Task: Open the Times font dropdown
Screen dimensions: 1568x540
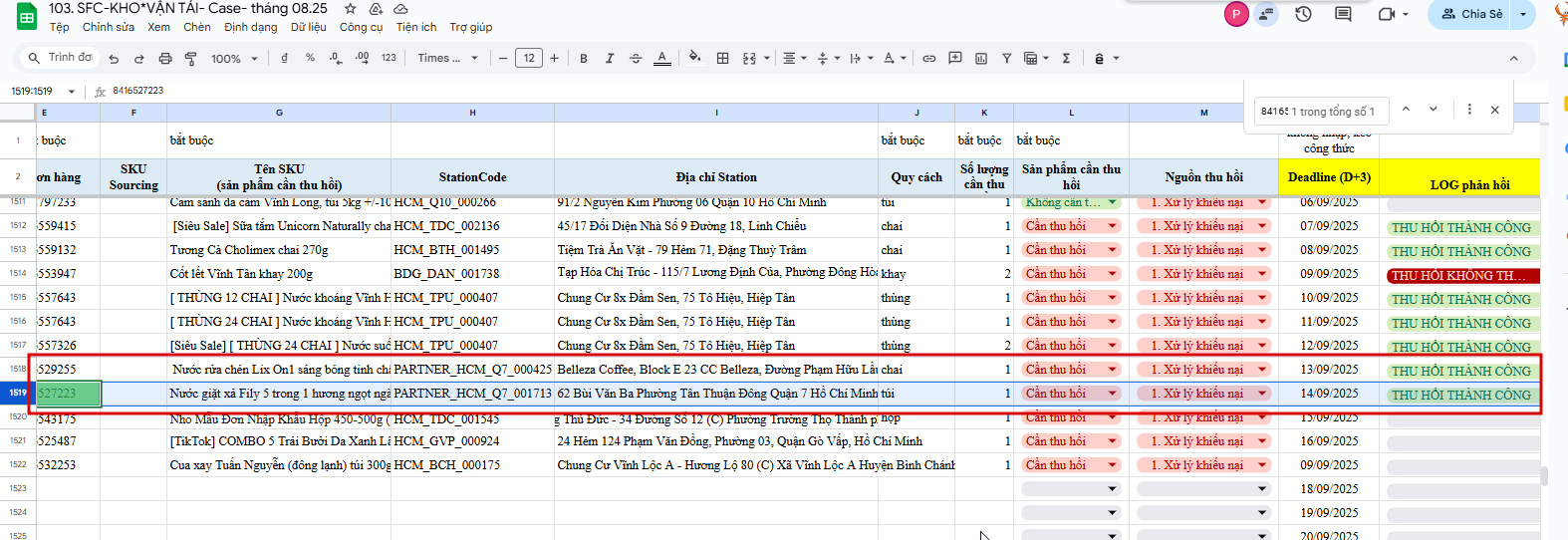Action: tap(447, 58)
